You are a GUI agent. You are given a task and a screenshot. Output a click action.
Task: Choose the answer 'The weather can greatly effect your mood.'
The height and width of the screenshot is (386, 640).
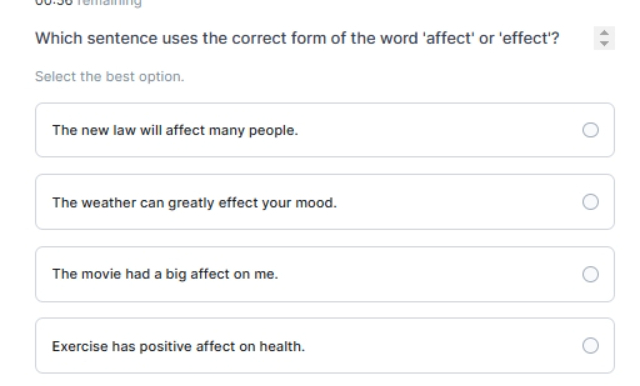coord(325,202)
